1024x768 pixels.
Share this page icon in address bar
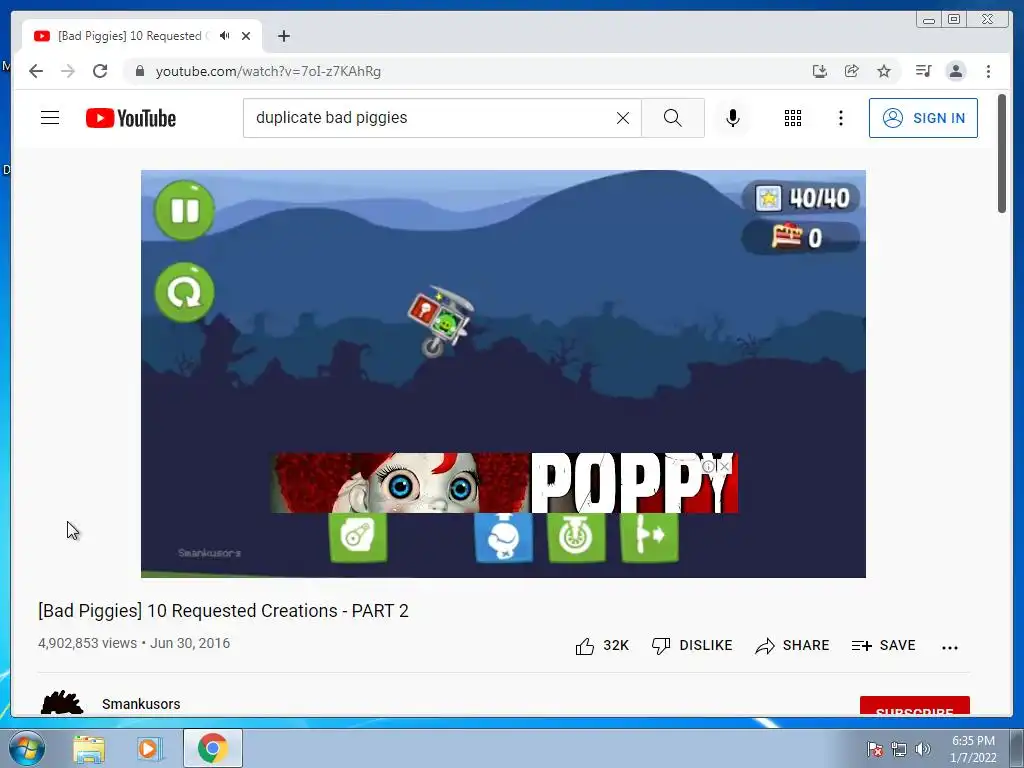click(x=852, y=71)
